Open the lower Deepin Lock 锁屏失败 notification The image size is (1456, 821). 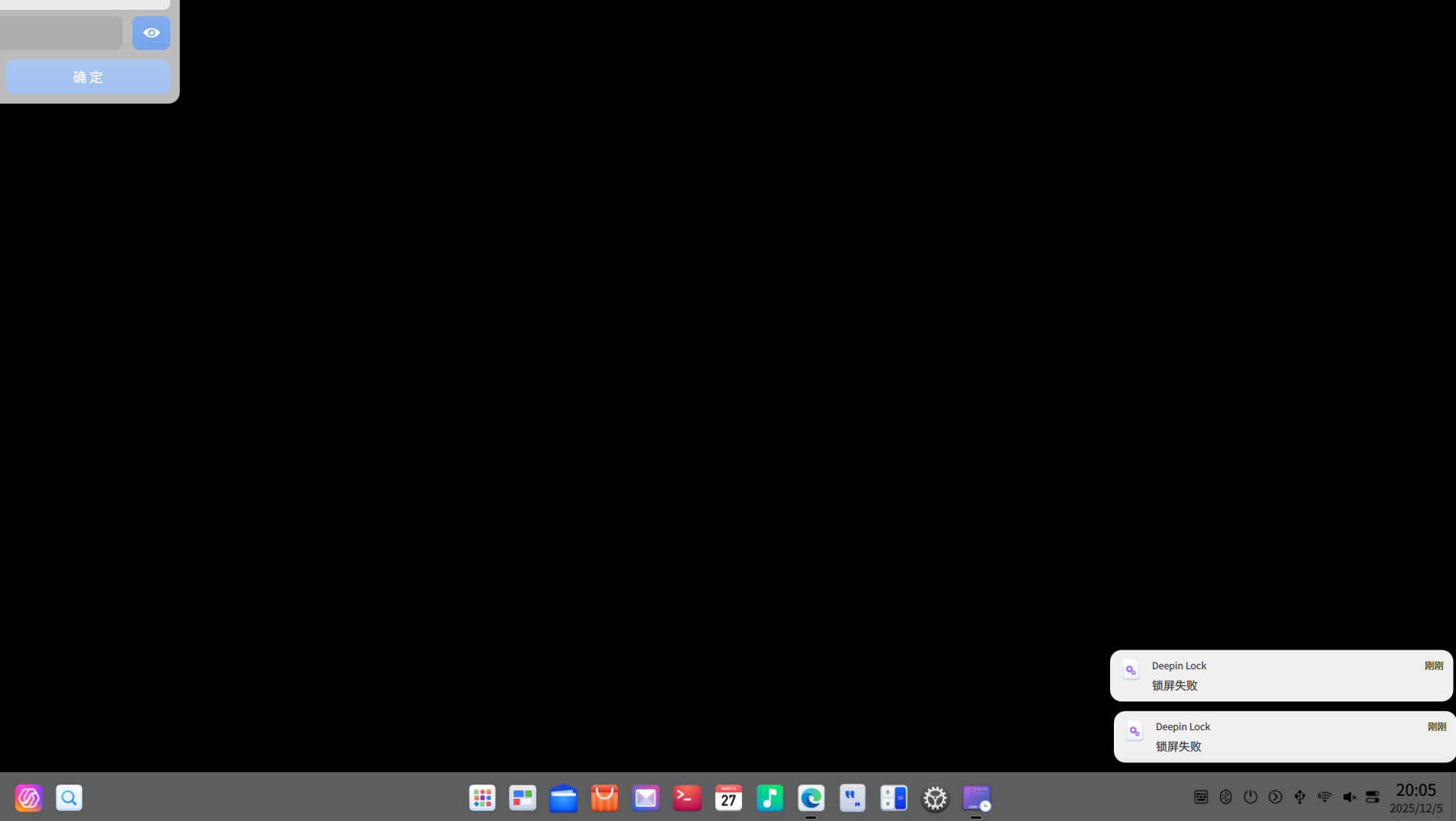pyautogui.click(x=1285, y=736)
